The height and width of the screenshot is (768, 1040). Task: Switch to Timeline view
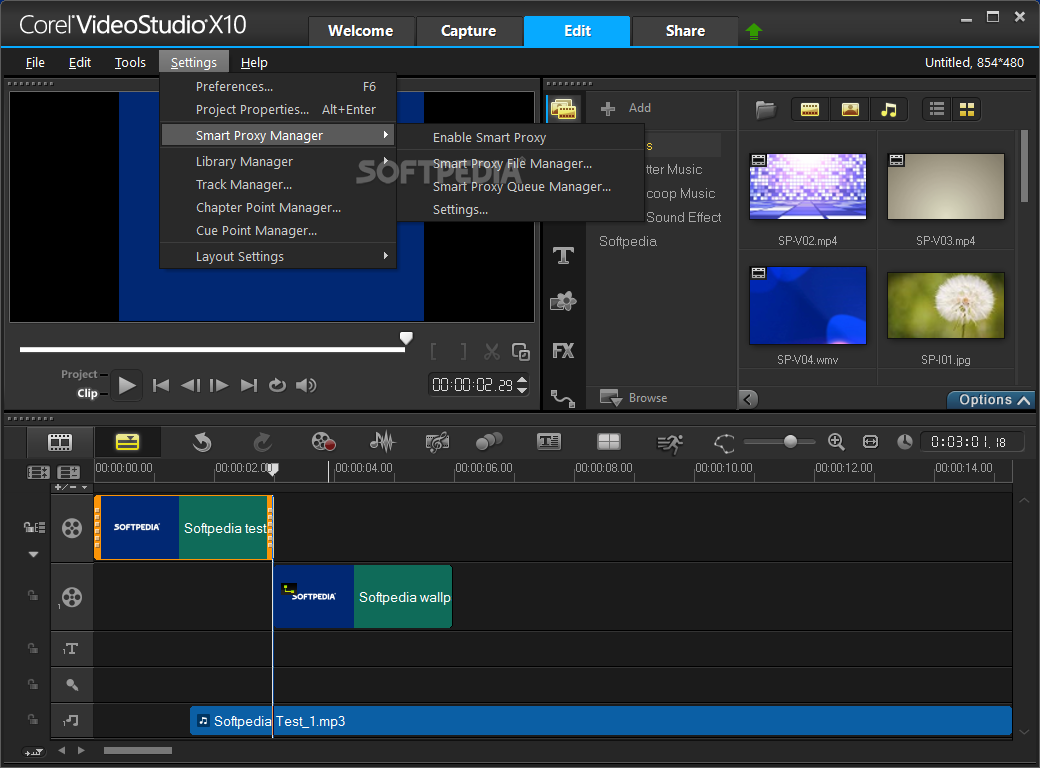click(x=127, y=442)
